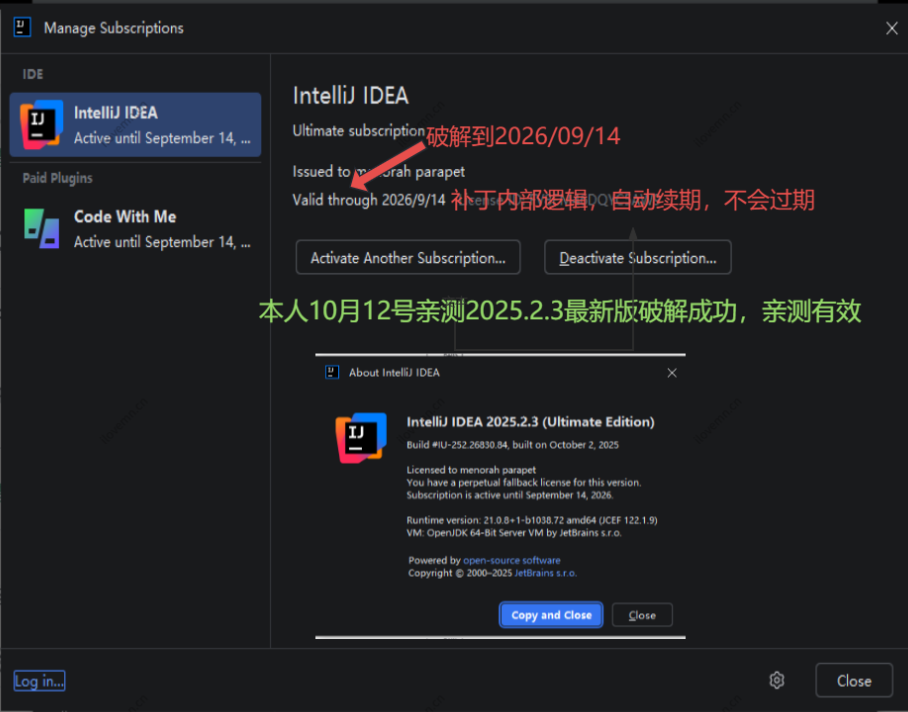Select the IntelliJ IDEA subscription entry

point(135,124)
